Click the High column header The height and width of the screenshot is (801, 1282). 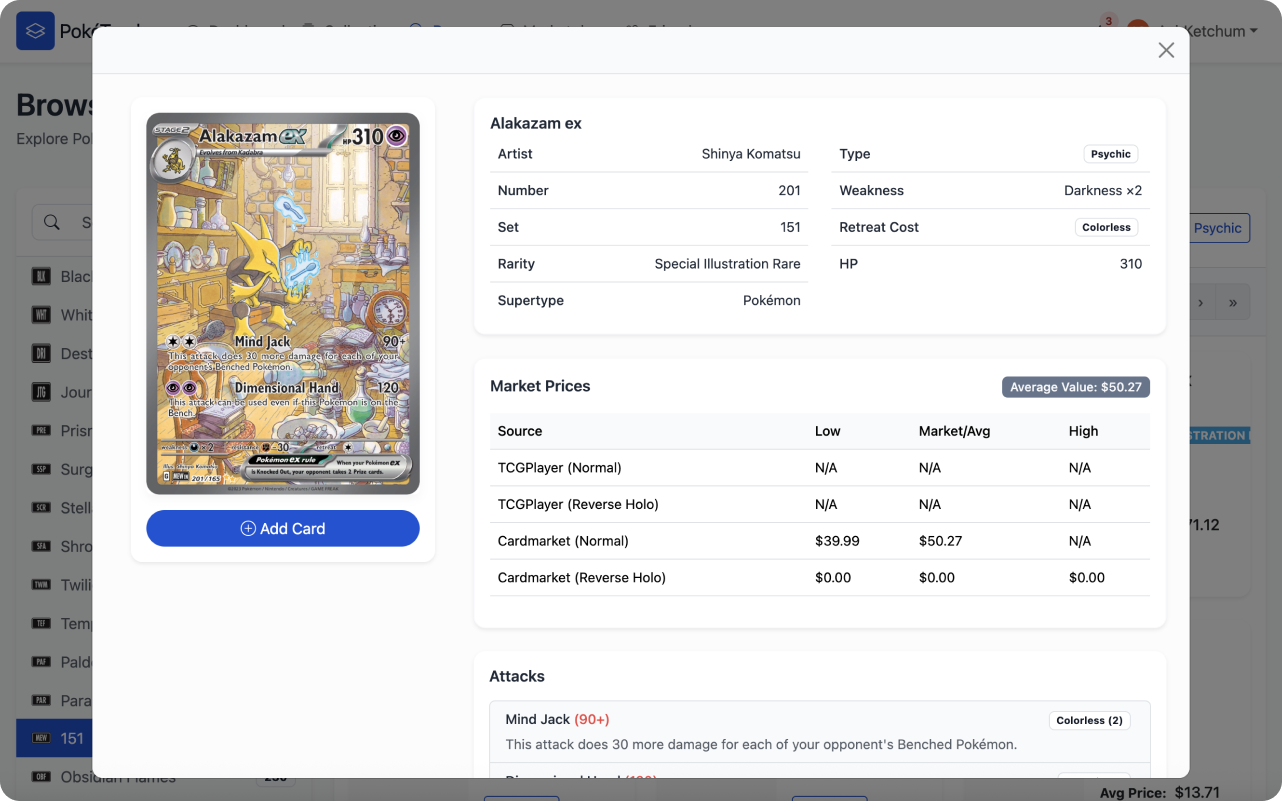coord(1084,431)
